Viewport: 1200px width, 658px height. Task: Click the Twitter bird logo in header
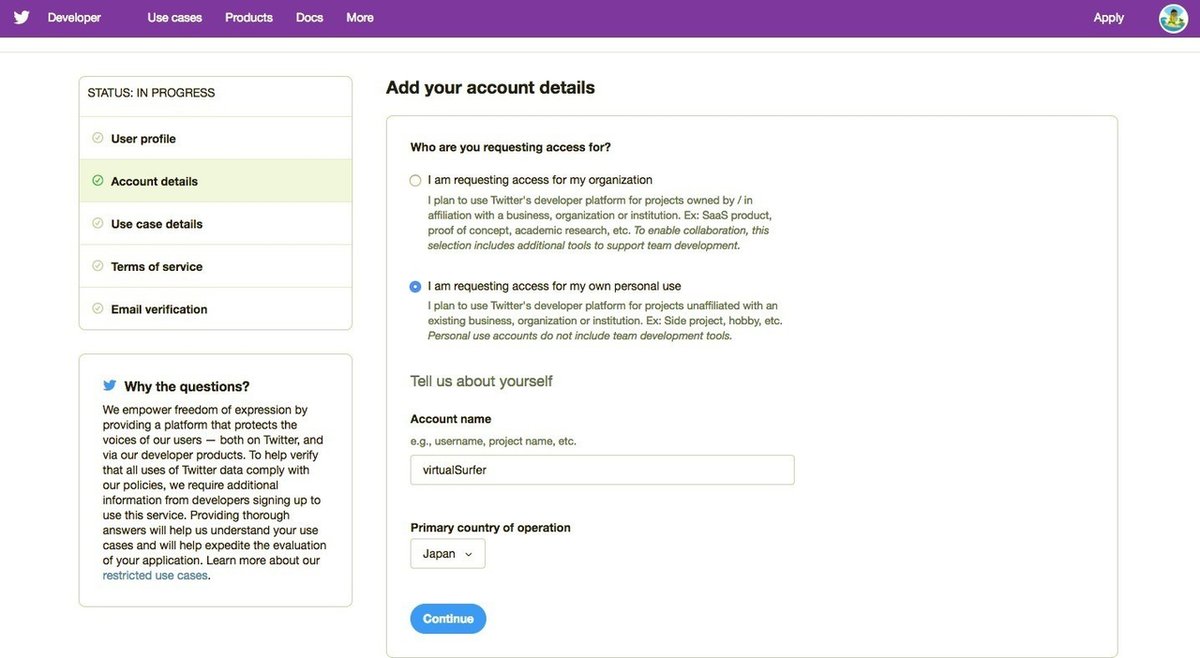[x=21, y=17]
